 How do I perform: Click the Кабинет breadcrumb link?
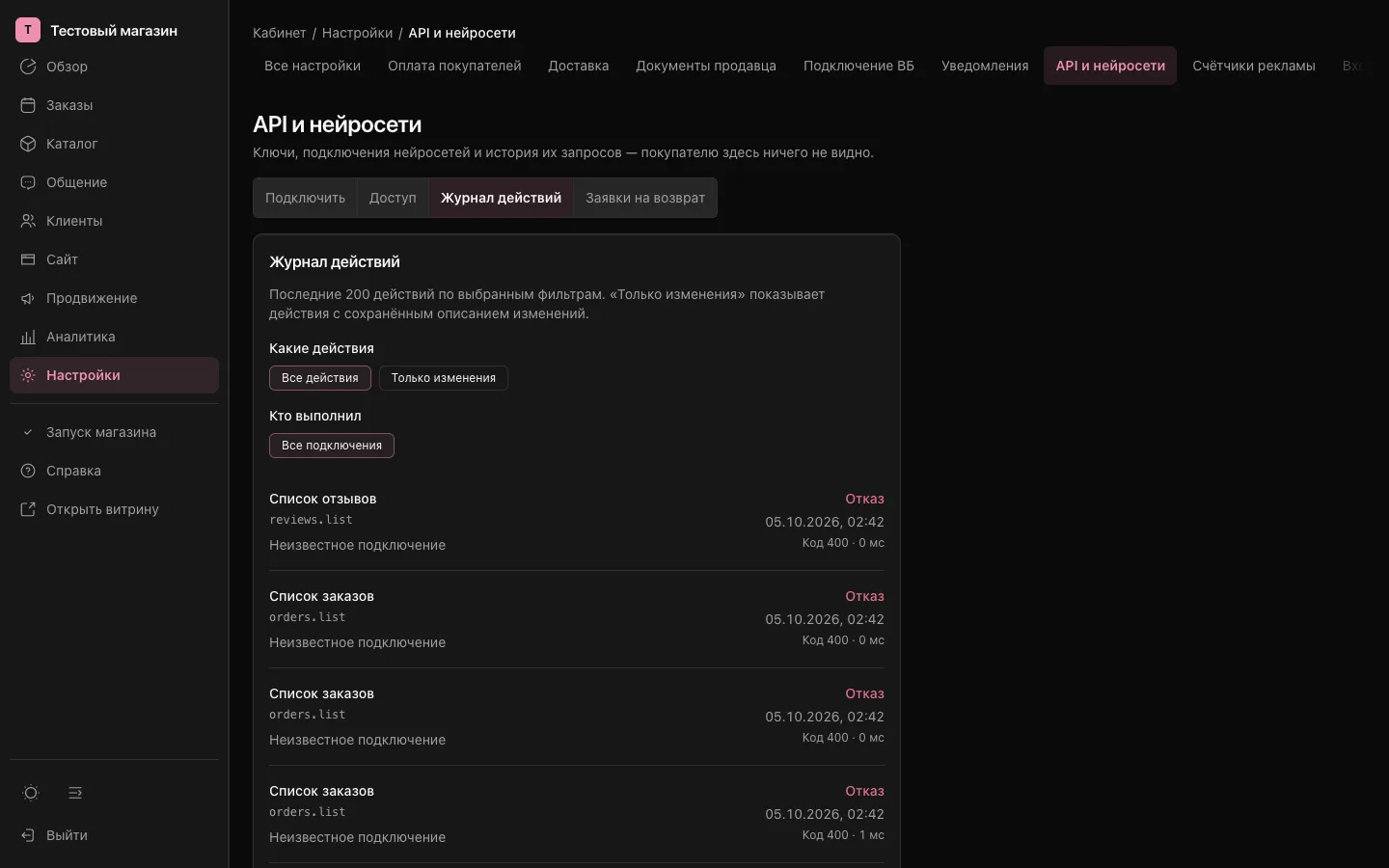click(280, 33)
